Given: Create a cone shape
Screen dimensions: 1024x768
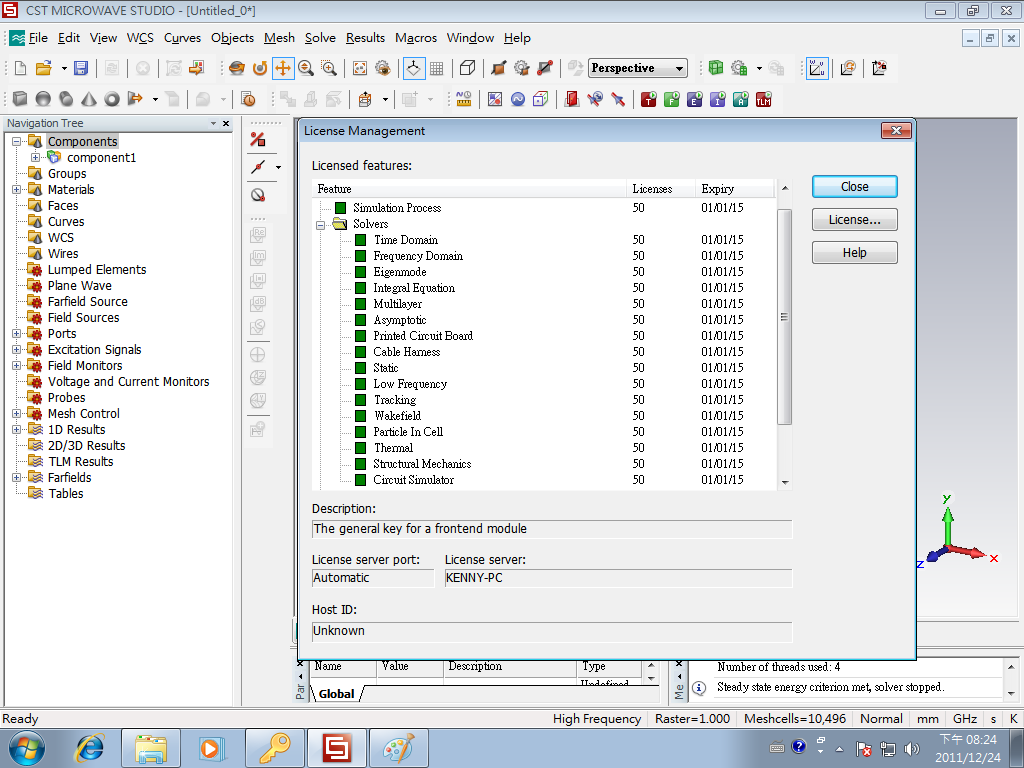Looking at the screenshot, I should [89, 99].
